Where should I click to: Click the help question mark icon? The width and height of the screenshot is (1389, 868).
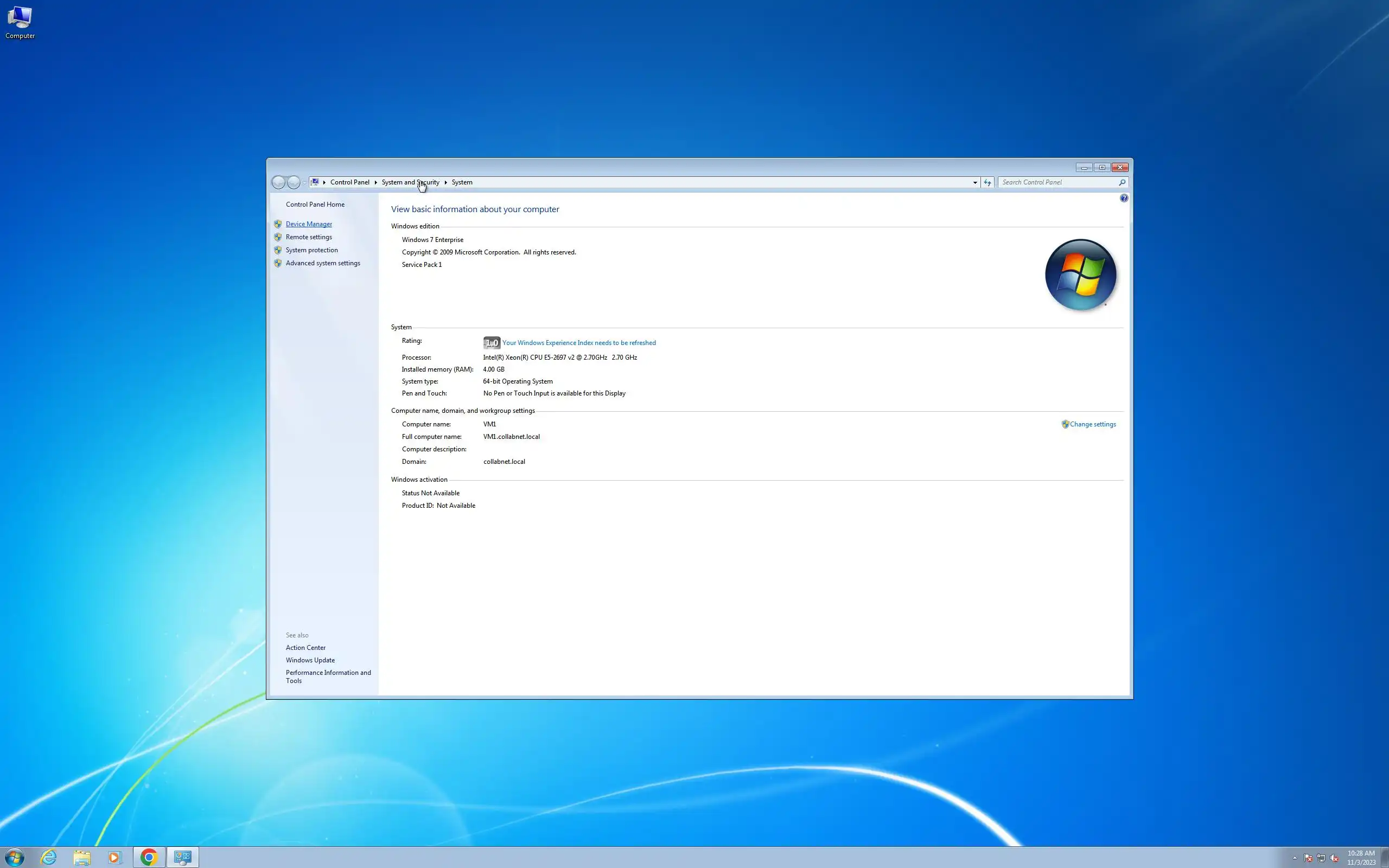coord(1123,198)
